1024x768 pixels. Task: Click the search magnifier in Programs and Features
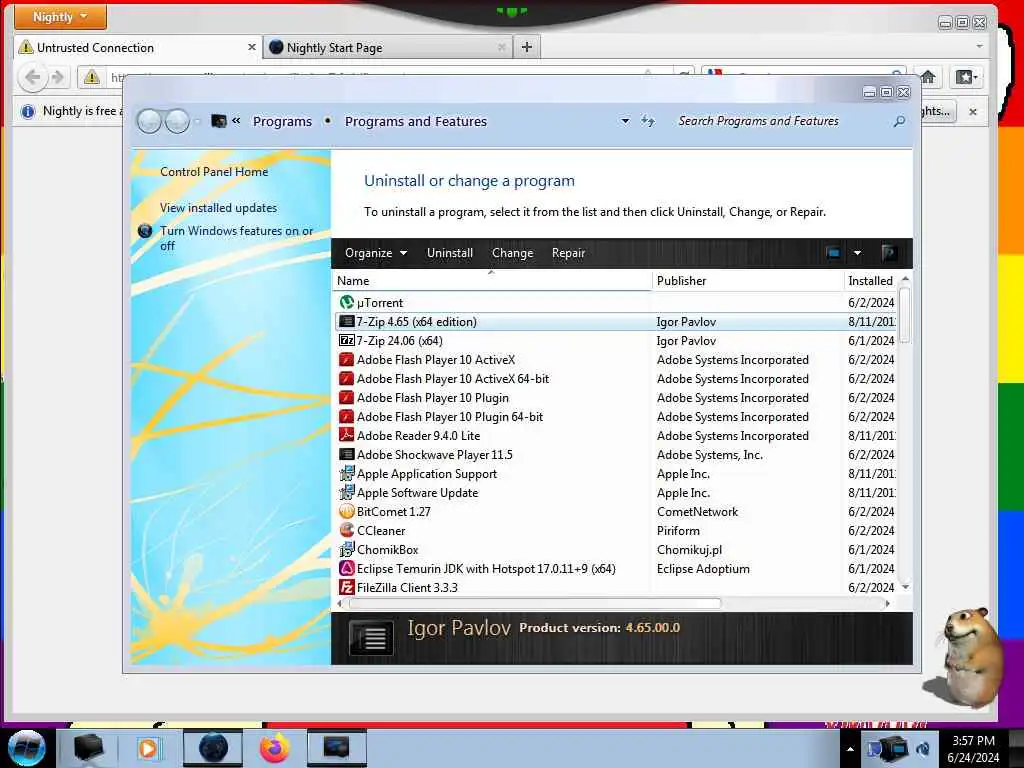click(899, 121)
